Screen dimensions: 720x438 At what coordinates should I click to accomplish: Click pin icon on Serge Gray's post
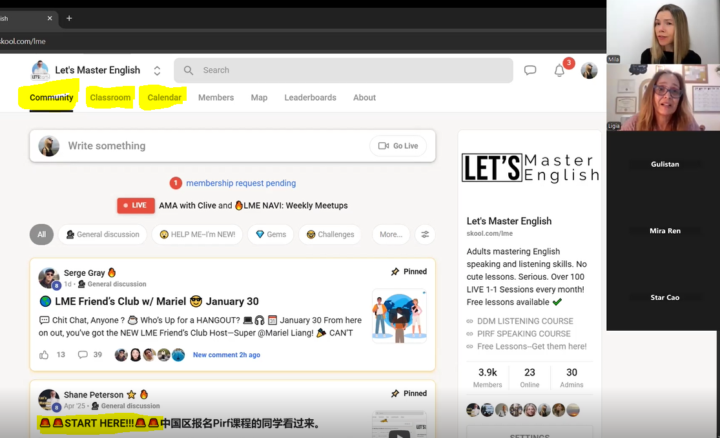coord(395,271)
